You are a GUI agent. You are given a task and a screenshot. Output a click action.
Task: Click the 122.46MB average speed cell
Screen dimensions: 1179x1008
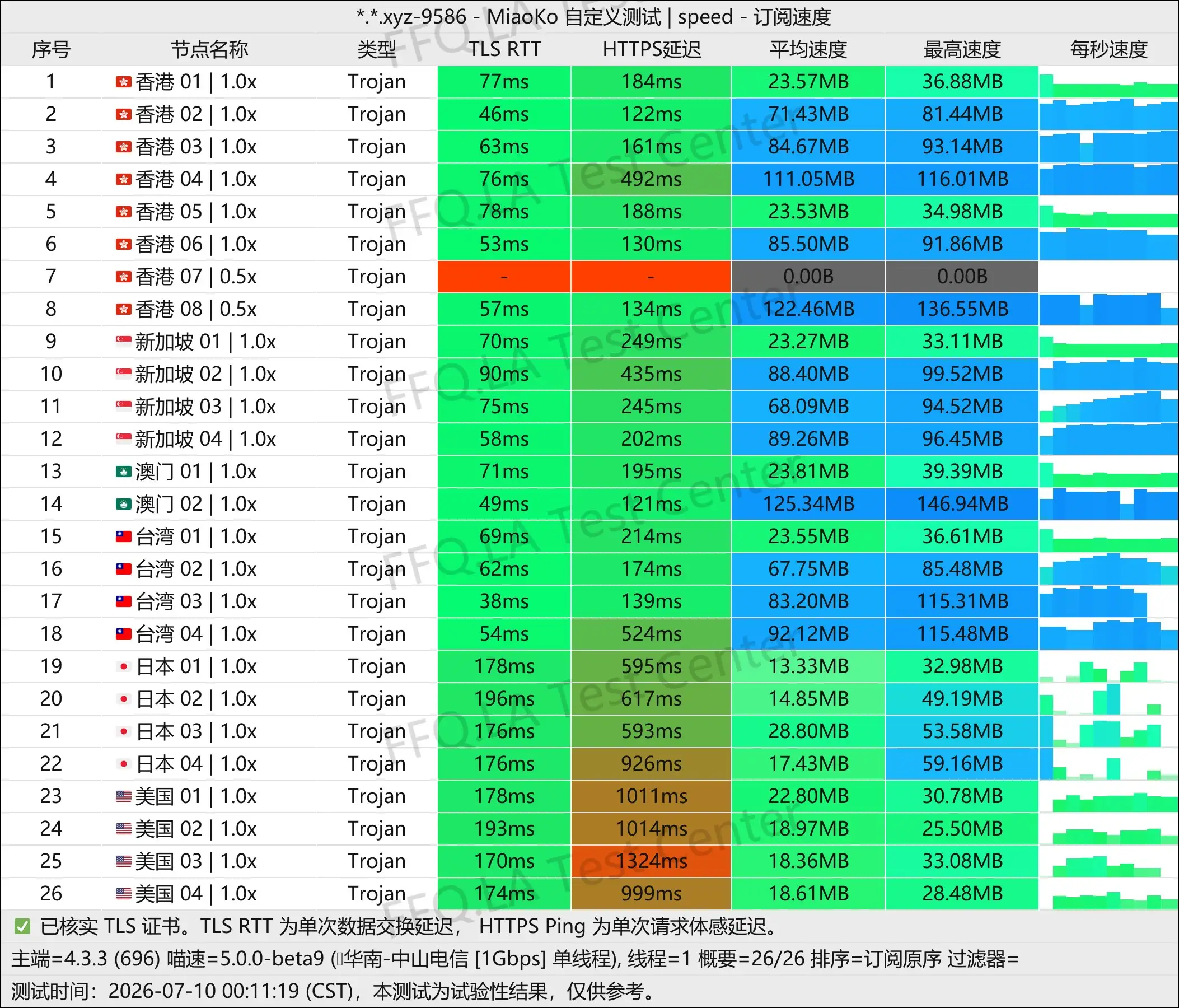click(808, 309)
